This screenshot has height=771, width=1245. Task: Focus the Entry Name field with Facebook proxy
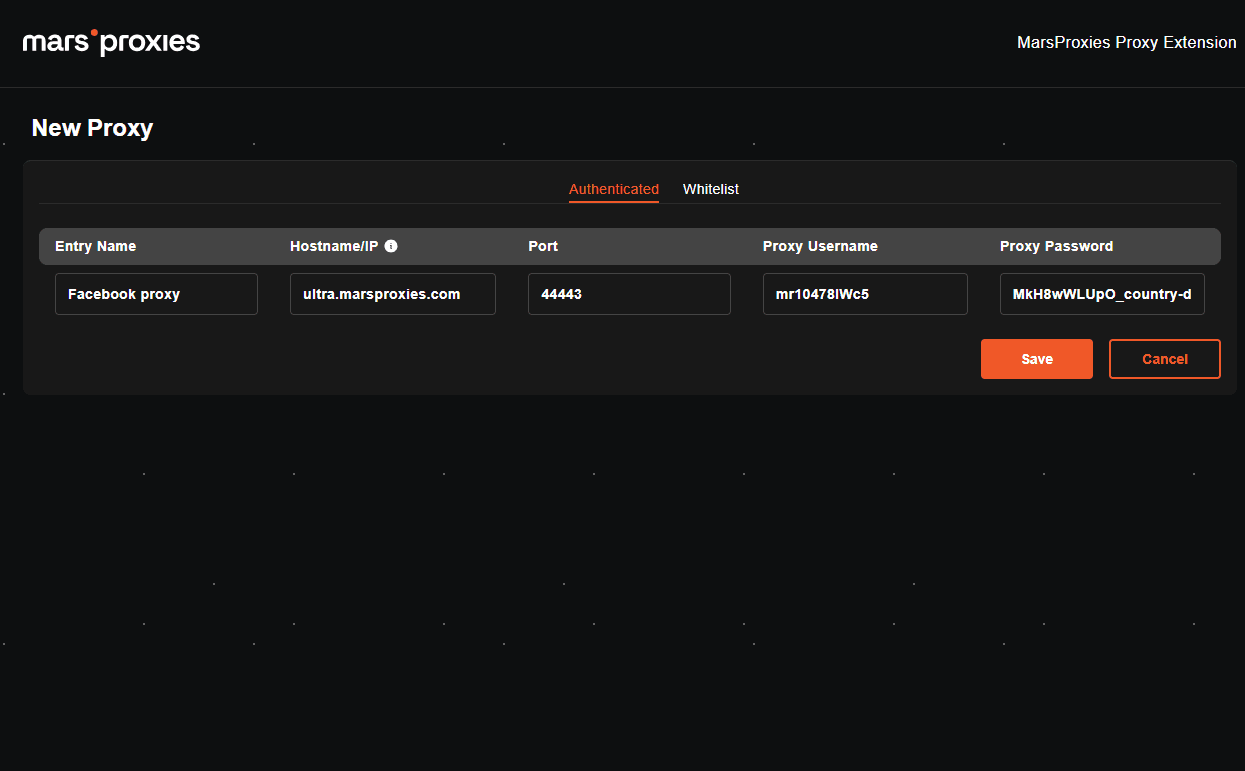[x=156, y=294]
